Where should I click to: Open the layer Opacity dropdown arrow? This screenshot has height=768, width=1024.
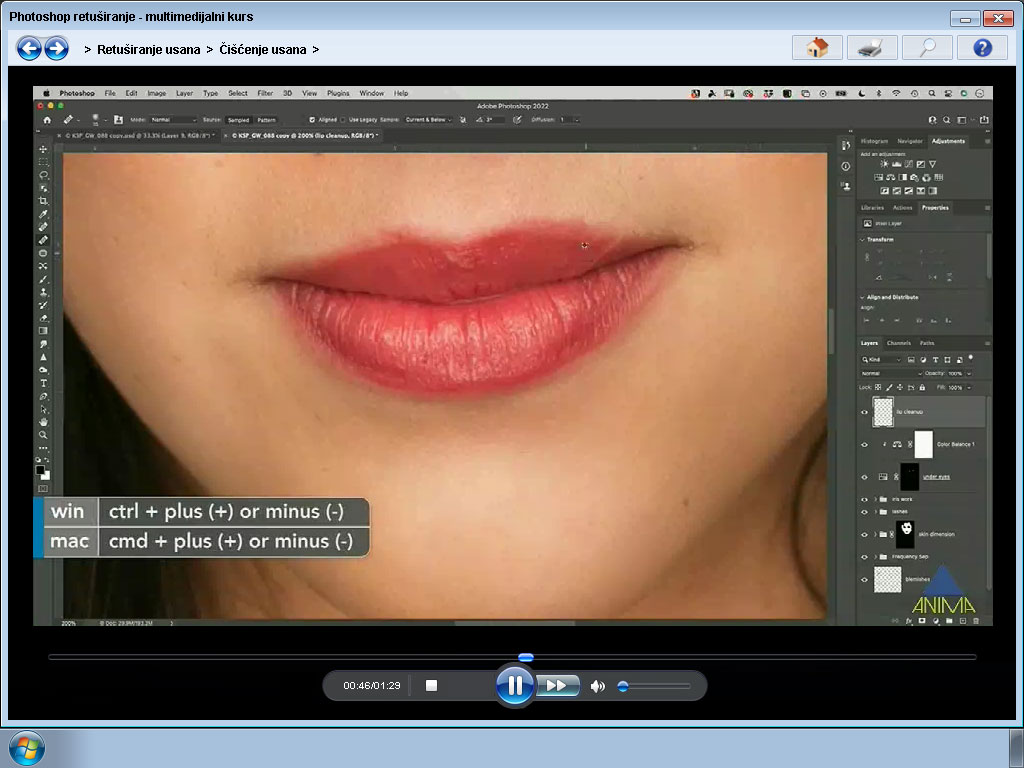tap(968, 374)
